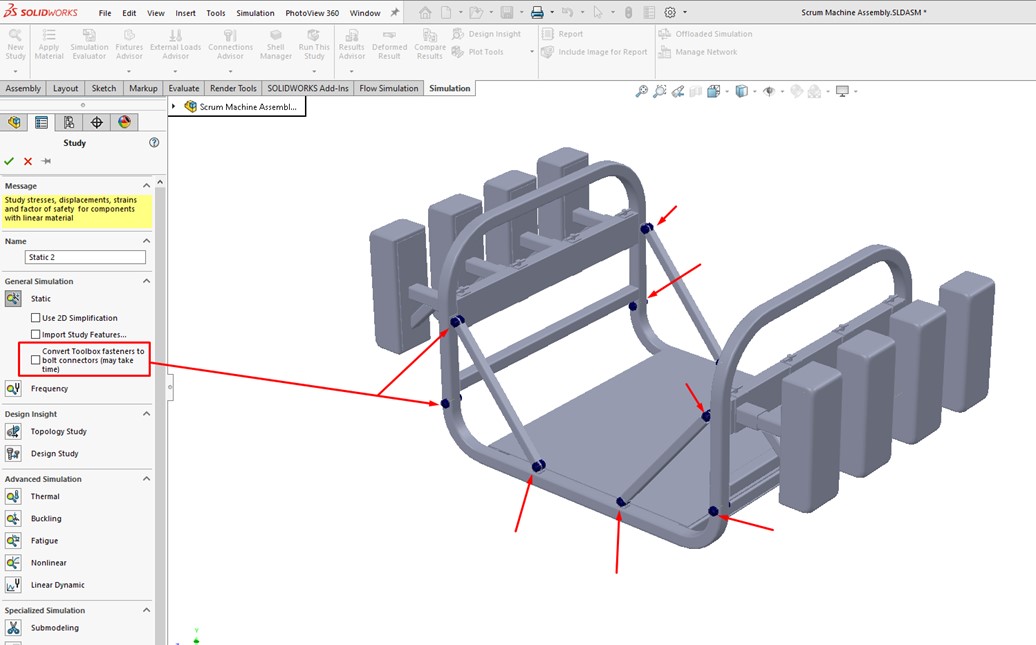1036x645 pixels.
Task: Open the Simulation menu in menu bar
Action: [255, 13]
